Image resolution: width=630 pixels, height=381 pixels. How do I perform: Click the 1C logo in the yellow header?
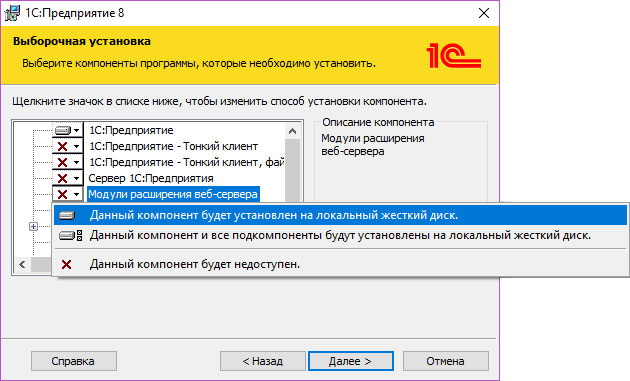tap(453, 56)
